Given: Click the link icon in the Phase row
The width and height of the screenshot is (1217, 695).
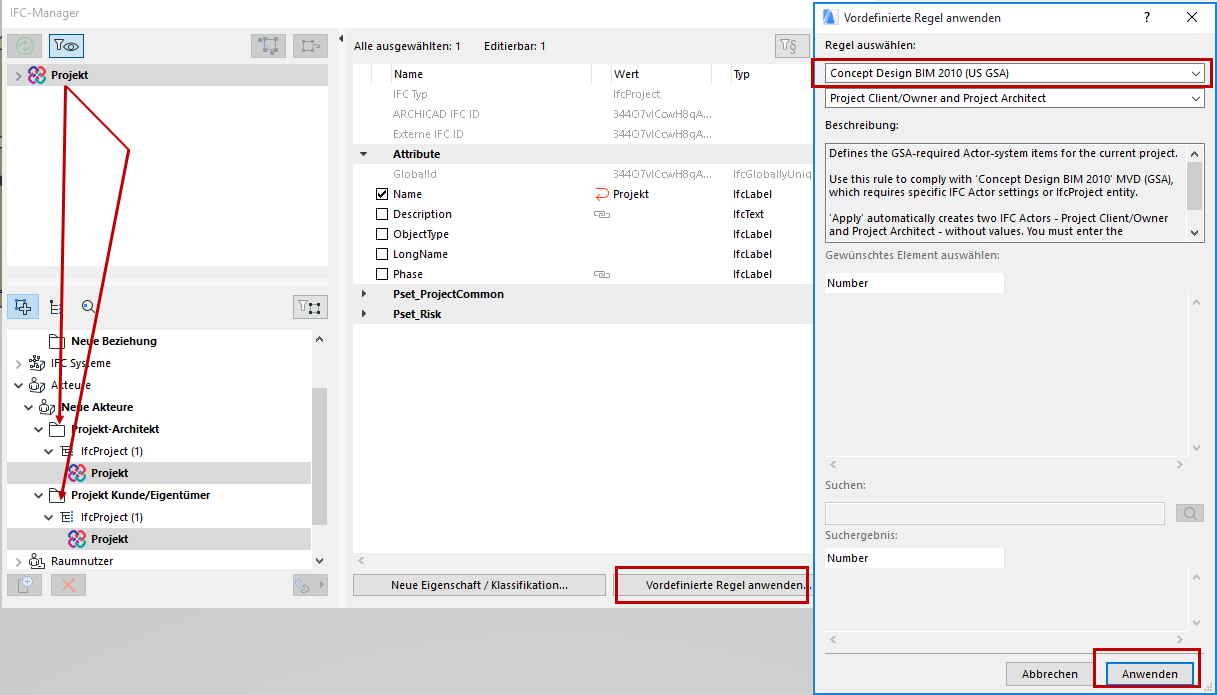Looking at the screenshot, I should click(602, 274).
